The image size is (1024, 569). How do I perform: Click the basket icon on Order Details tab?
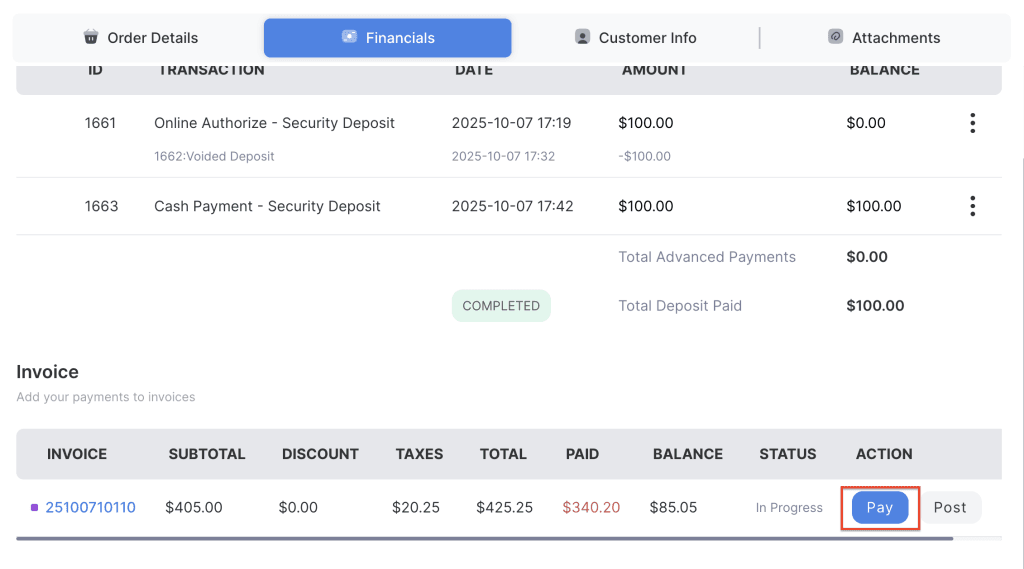tap(91, 37)
